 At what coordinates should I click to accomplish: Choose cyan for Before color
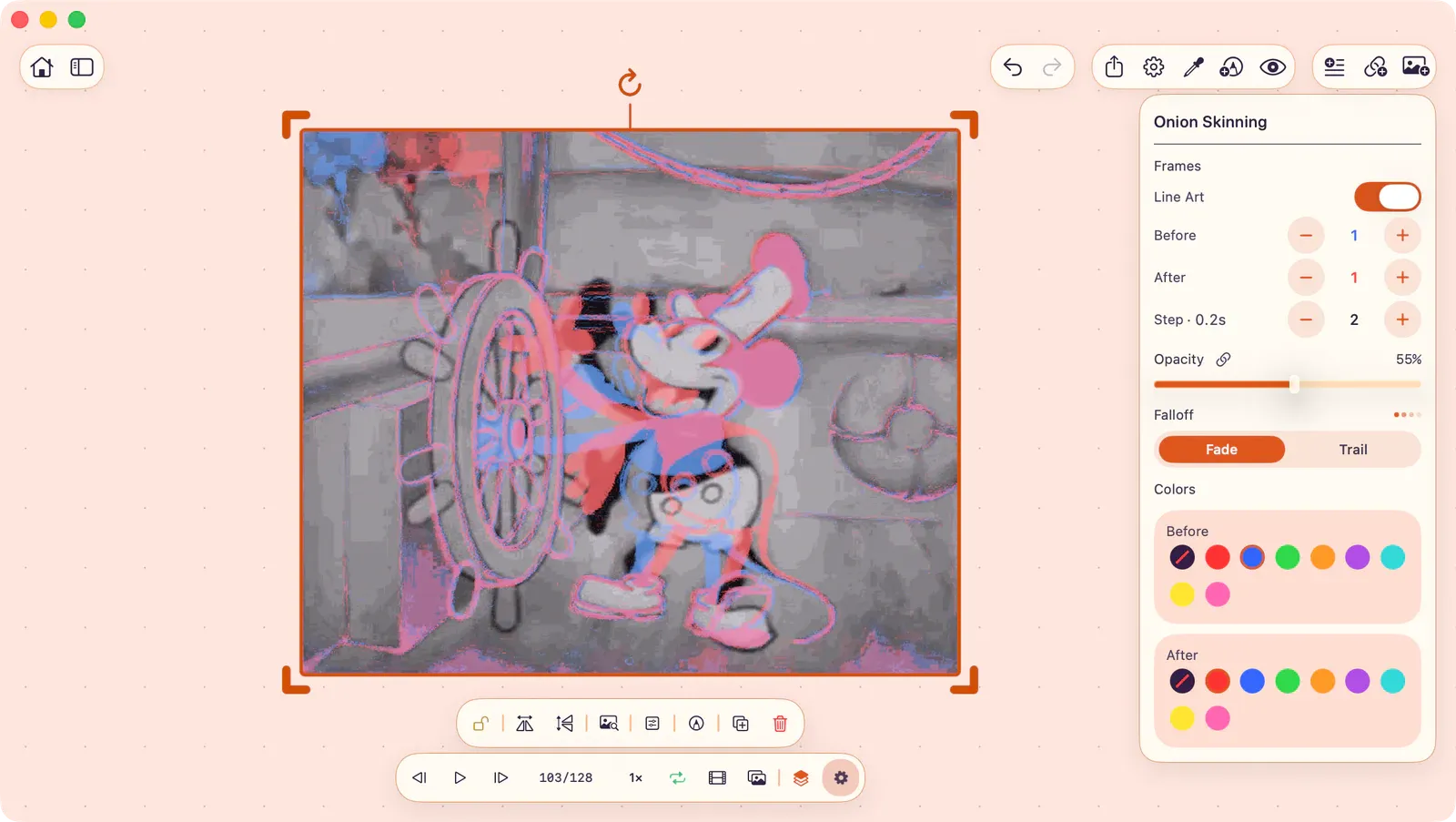coord(1392,557)
